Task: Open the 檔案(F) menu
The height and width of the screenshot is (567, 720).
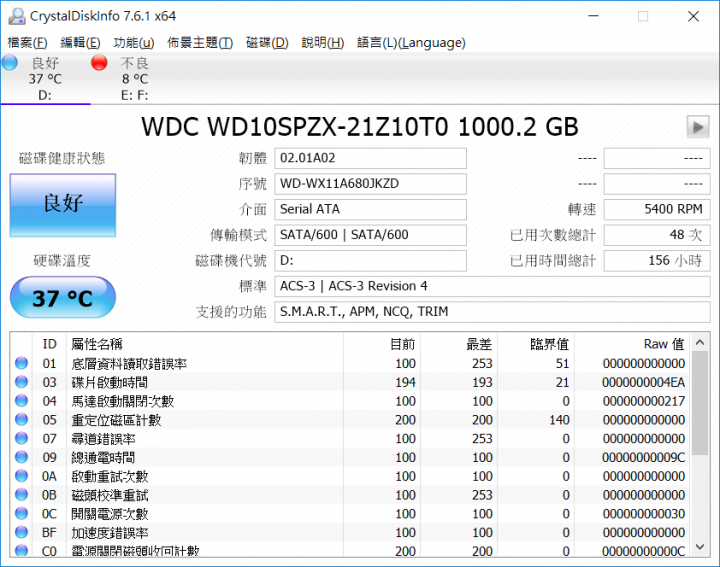Action: point(28,43)
